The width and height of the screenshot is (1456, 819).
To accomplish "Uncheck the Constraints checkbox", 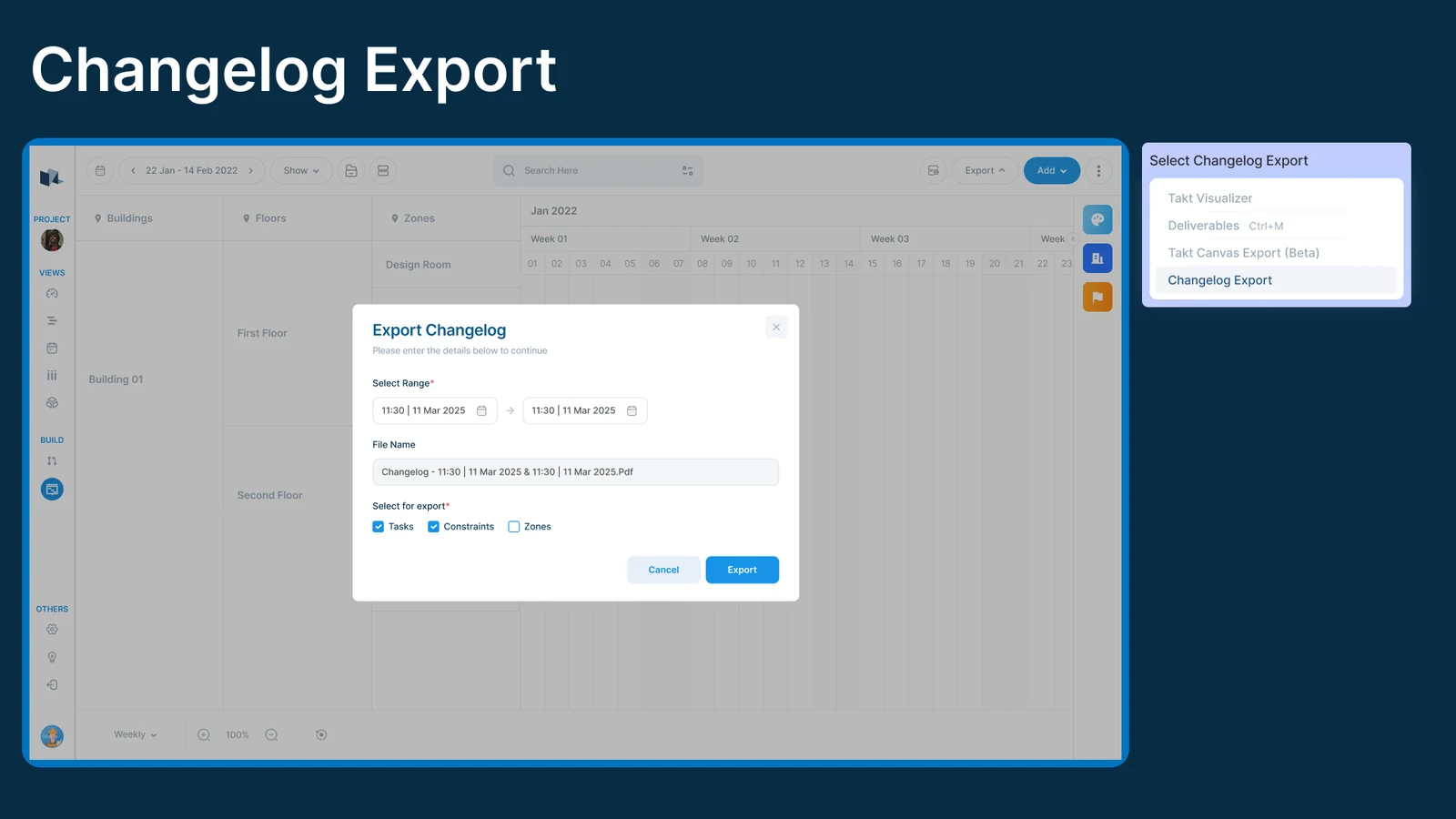I will 434,527.
